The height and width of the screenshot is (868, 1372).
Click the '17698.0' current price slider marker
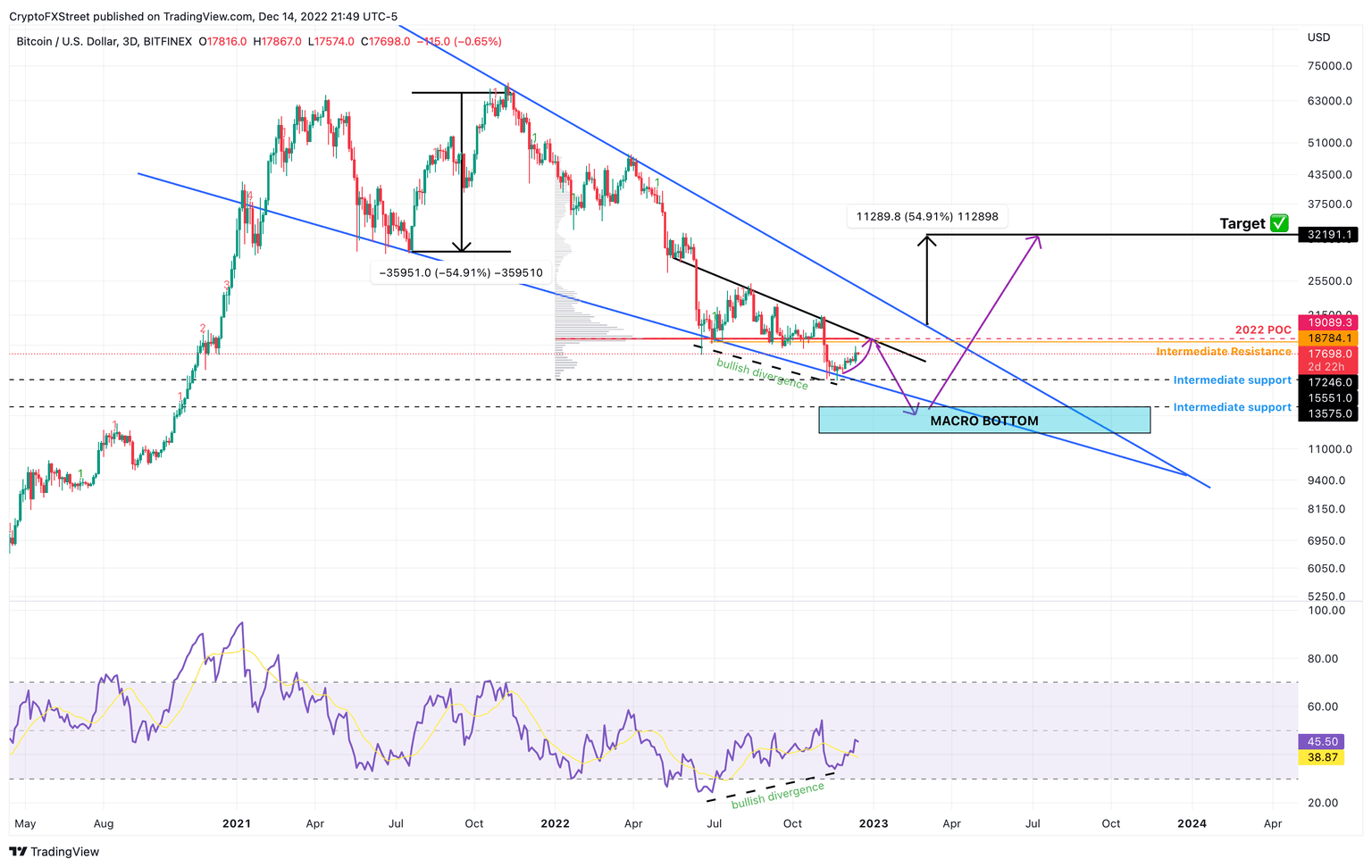1328,355
